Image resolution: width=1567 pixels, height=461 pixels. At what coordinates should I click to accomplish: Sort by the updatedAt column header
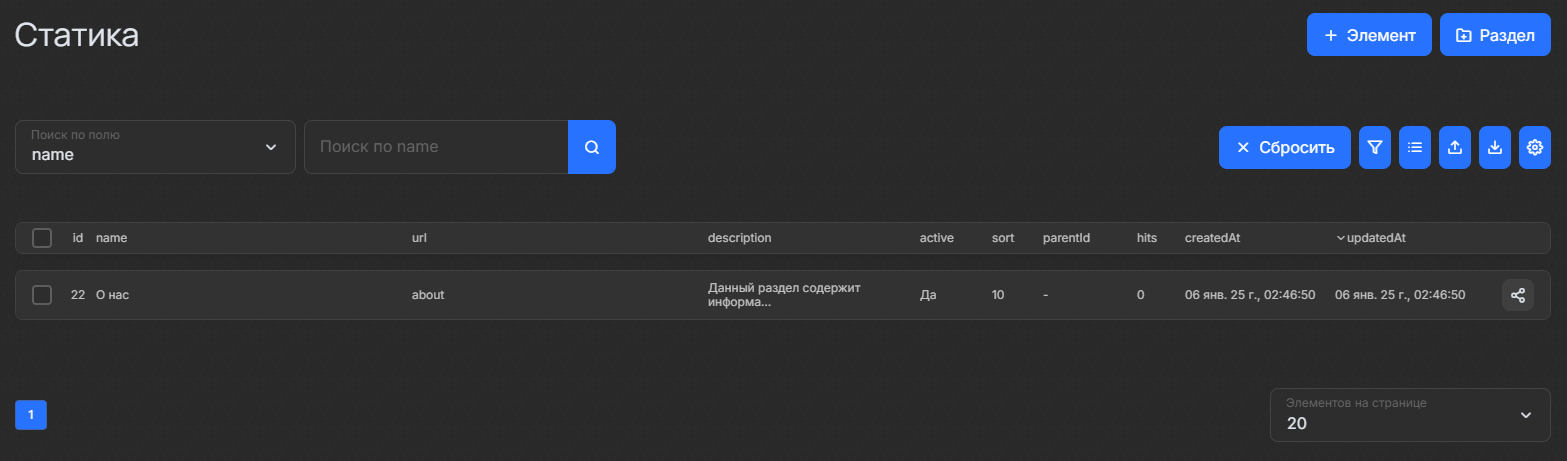[x=1377, y=238]
